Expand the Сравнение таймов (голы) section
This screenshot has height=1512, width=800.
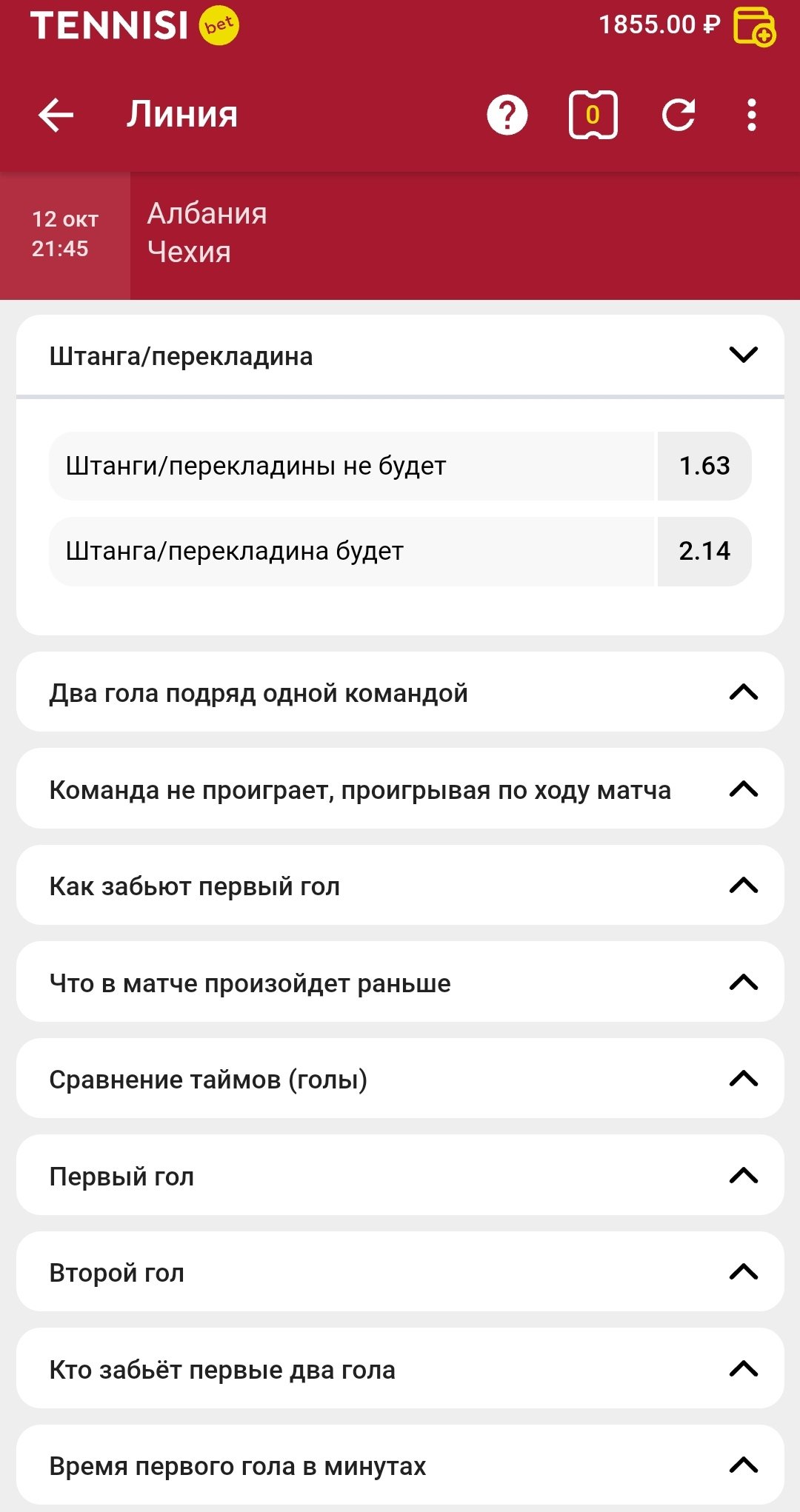tap(743, 1079)
